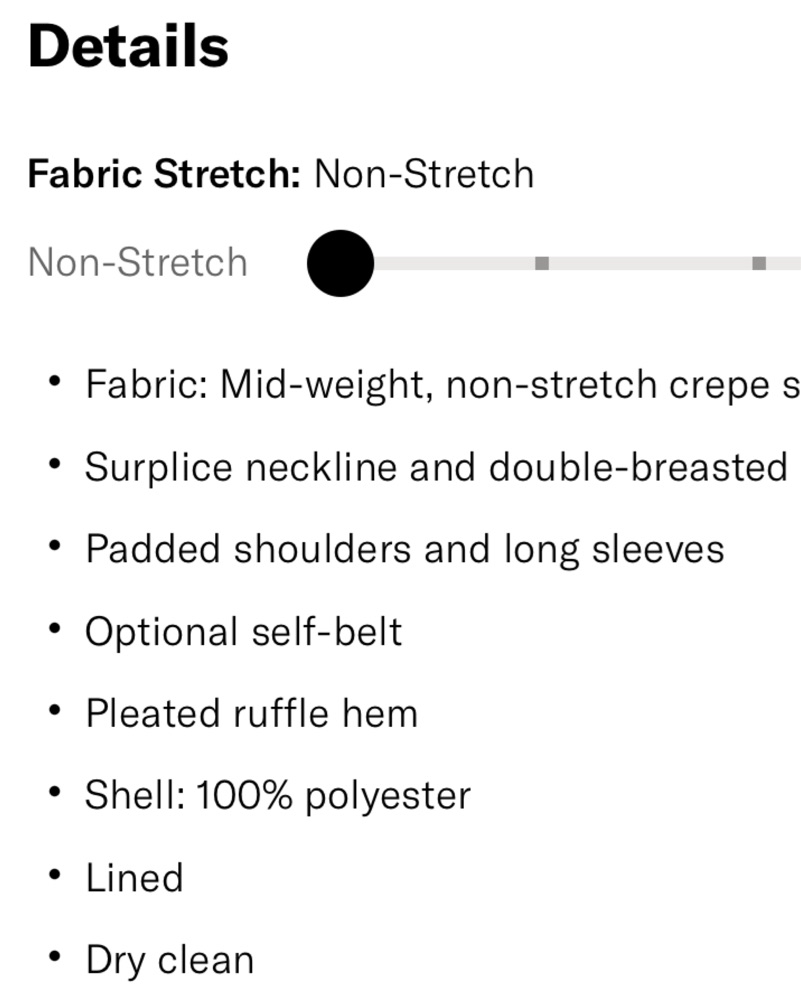
Task: Click the bullet dot beside "Pleated ruffle hem"
Action: (x=55, y=711)
